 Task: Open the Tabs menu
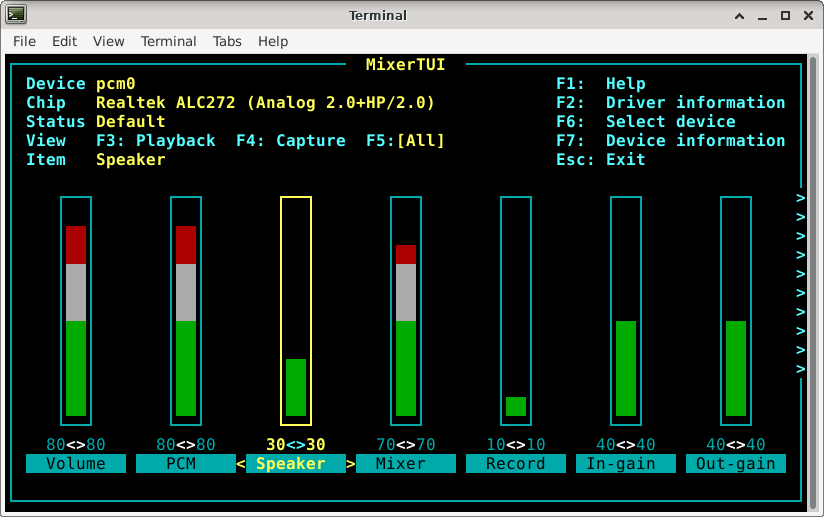[x=227, y=41]
